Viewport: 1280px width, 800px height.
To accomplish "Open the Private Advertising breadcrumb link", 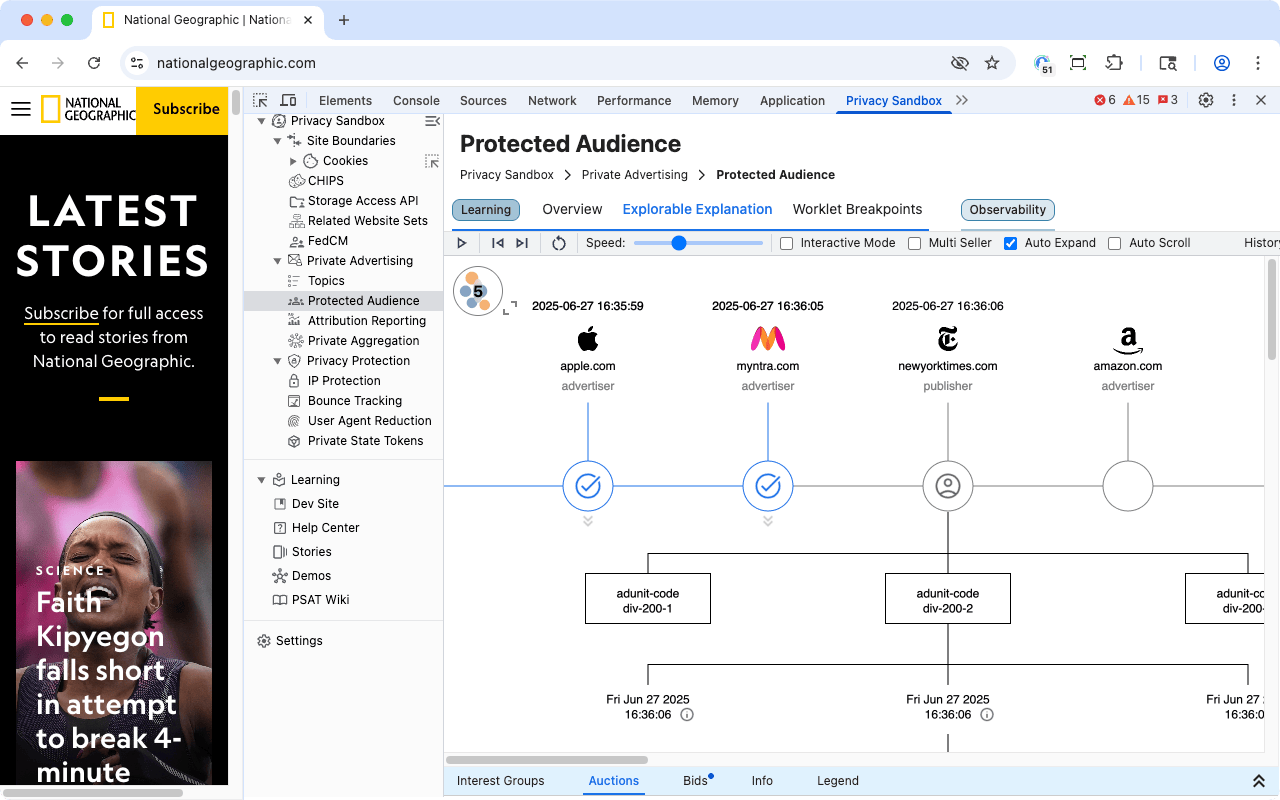I will point(634,175).
